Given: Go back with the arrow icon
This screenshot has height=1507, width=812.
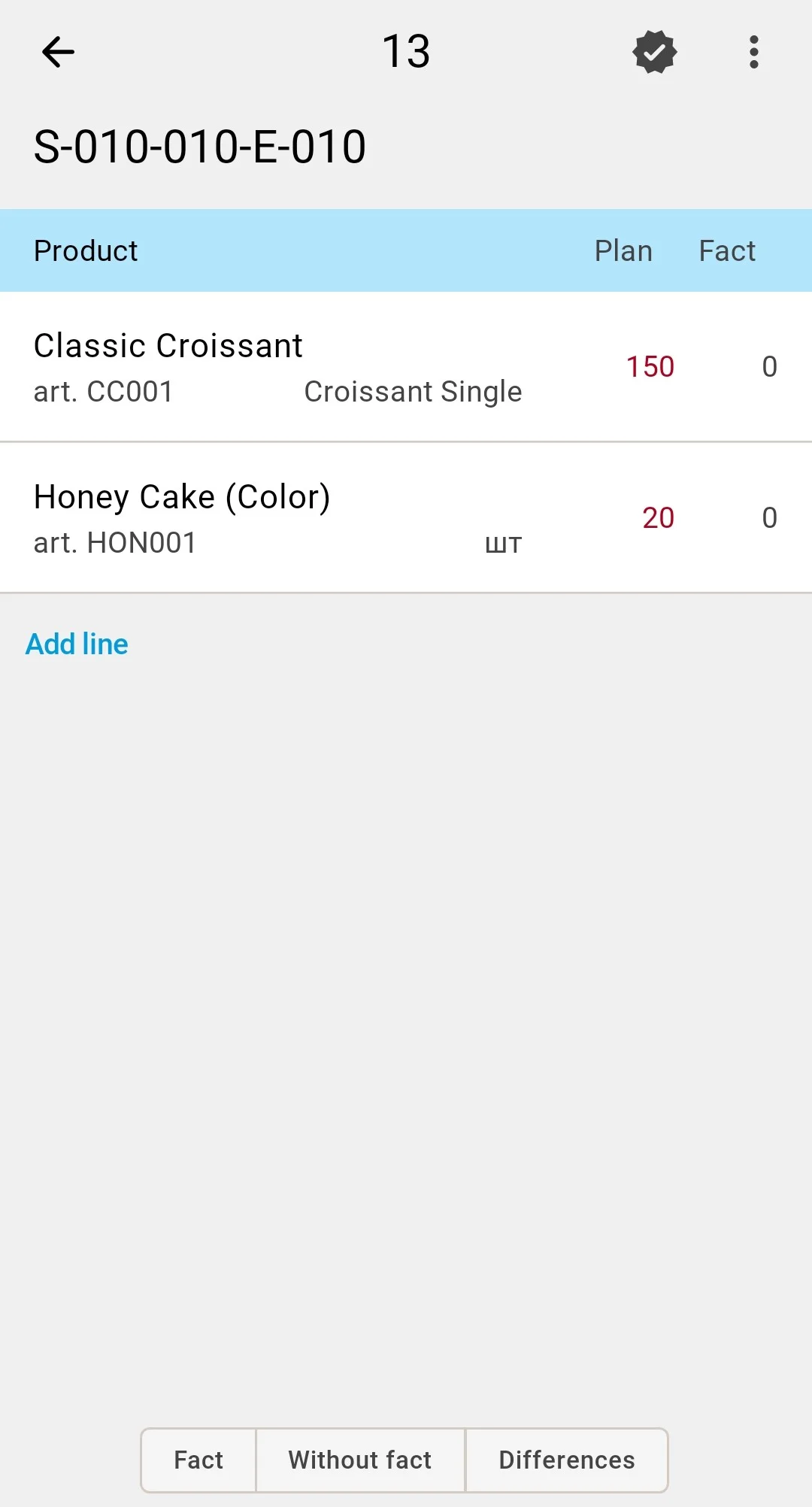Looking at the screenshot, I should click(x=58, y=52).
